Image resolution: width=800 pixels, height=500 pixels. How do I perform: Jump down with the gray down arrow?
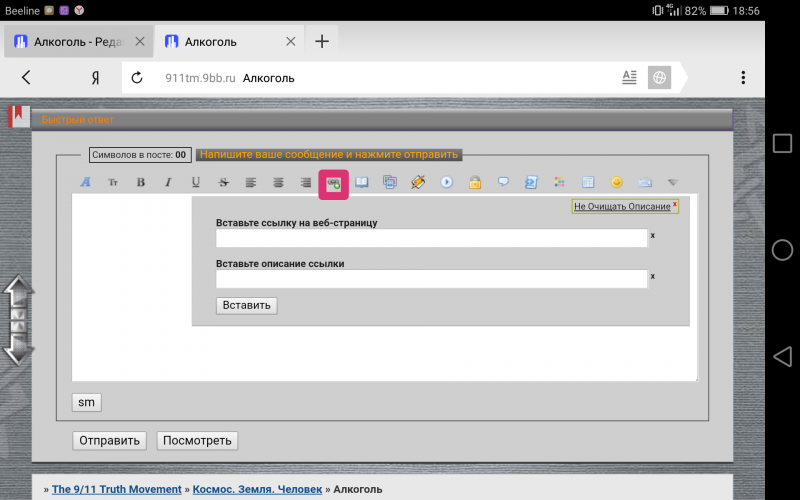pos(18,349)
